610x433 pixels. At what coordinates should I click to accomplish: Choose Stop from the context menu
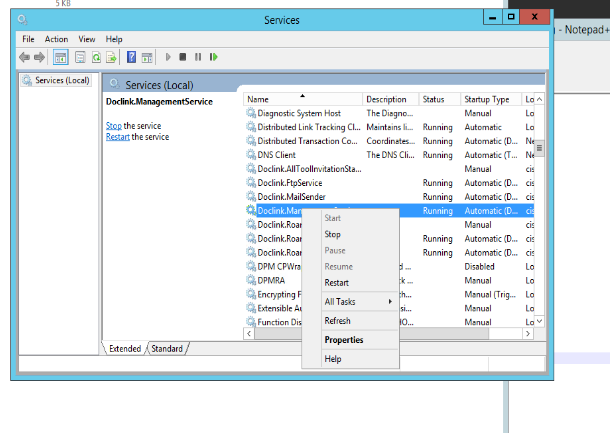pyautogui.click(x=333, y=234)
